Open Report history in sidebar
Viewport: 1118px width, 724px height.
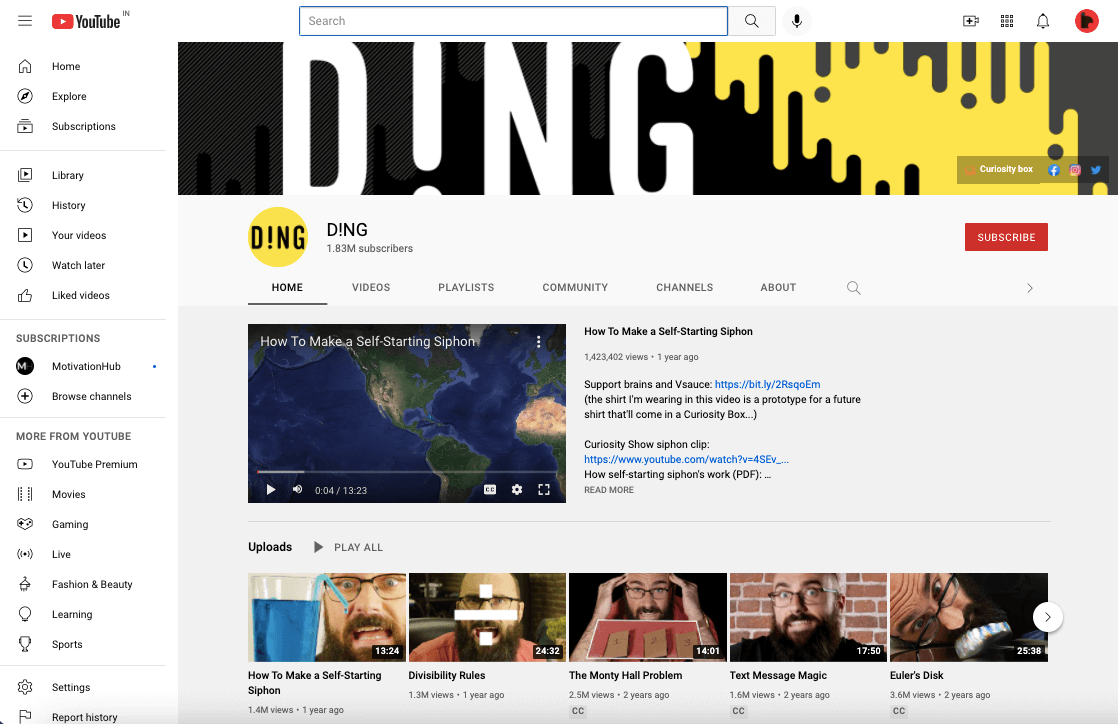tap(83, 715)
